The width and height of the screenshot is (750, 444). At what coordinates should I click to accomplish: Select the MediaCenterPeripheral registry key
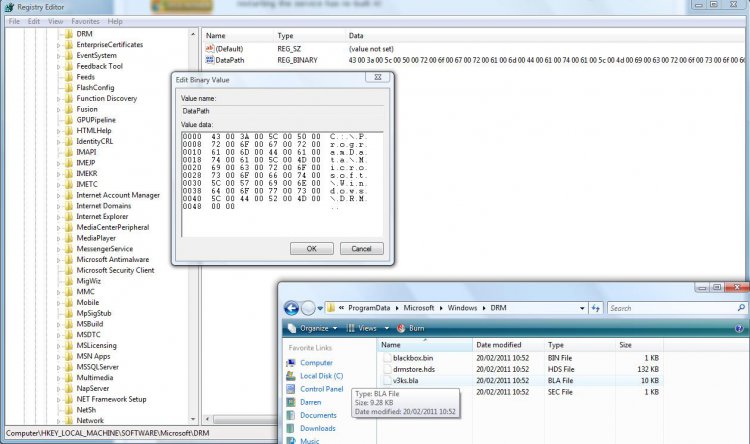tap(113, 227)
